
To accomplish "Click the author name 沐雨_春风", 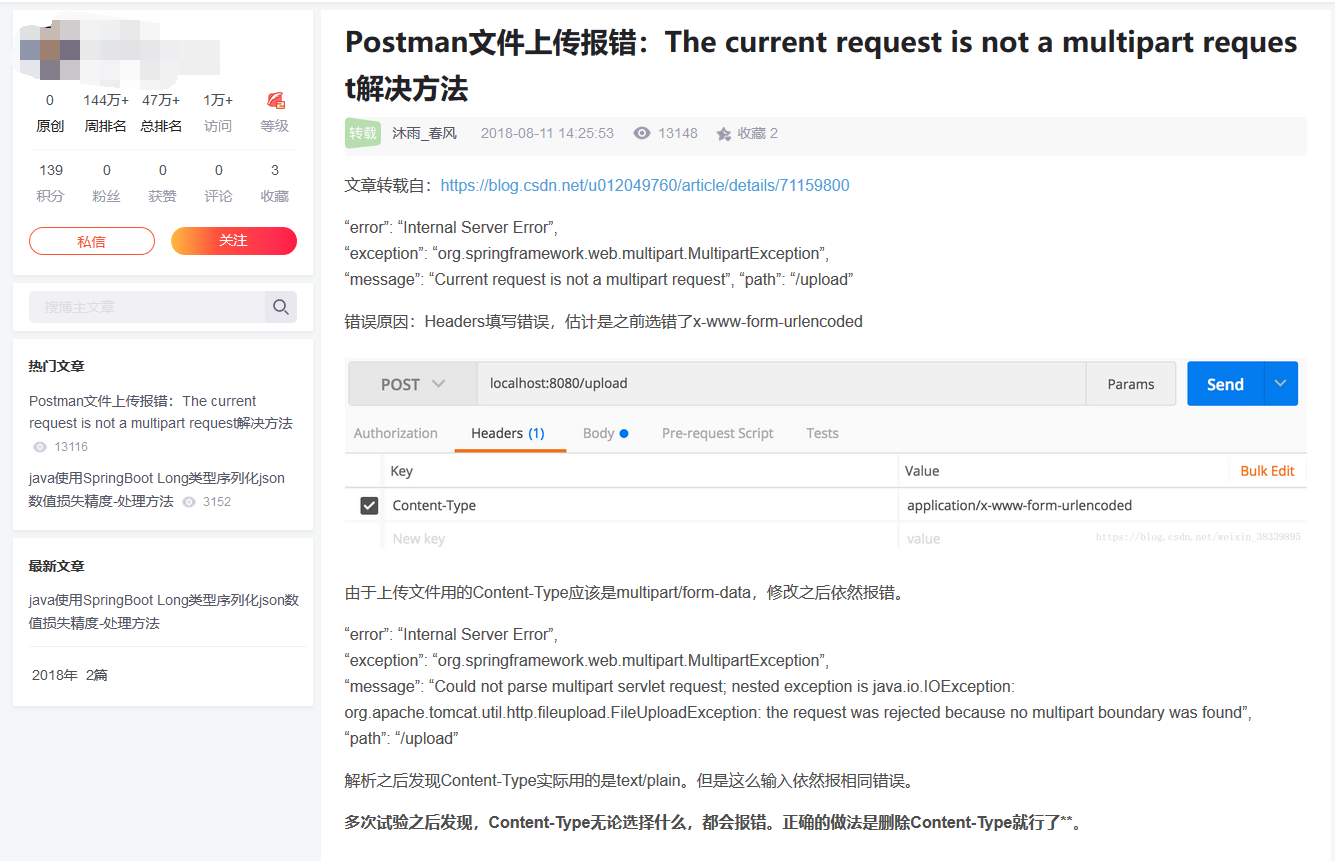I will click(424, 133).
